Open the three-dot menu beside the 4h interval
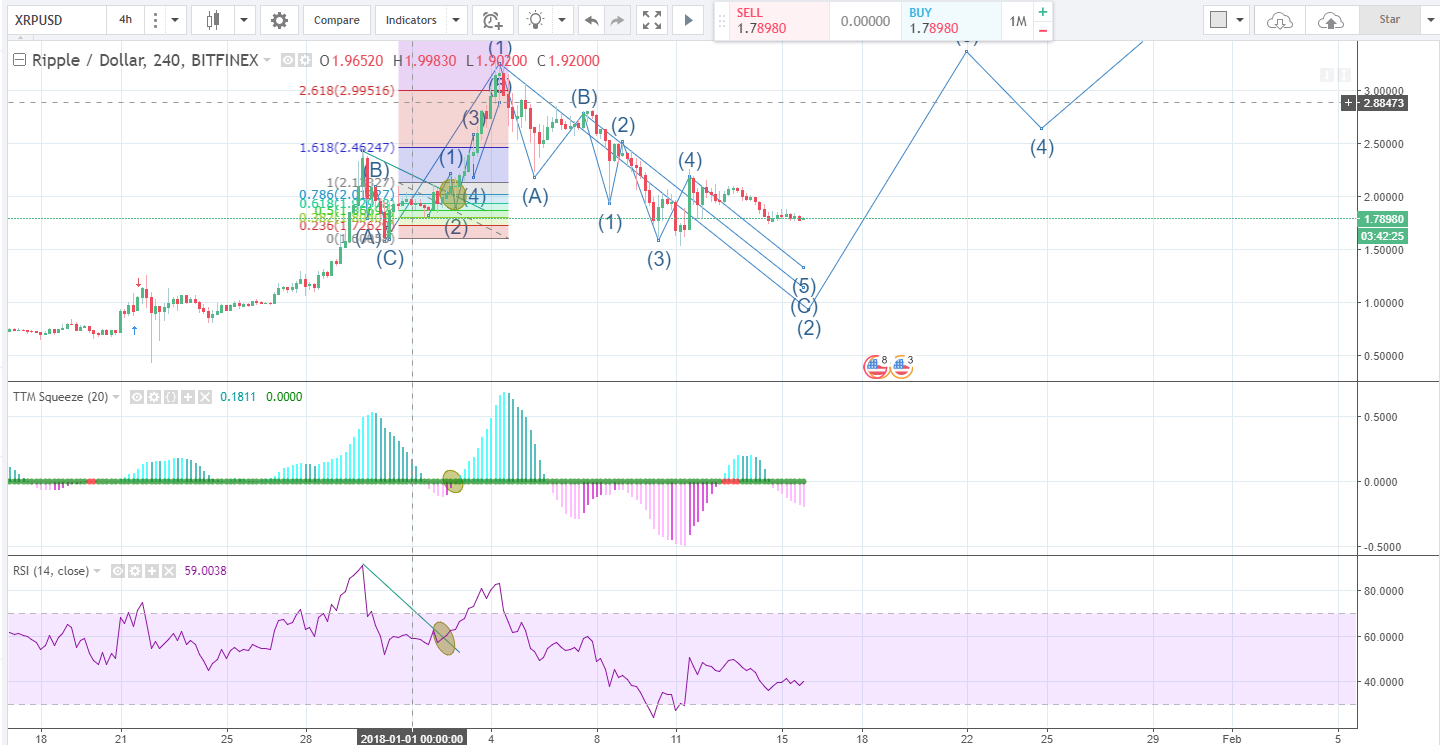Image resolution: width=1440 pixels, height=745 pixels. (155, 20)
